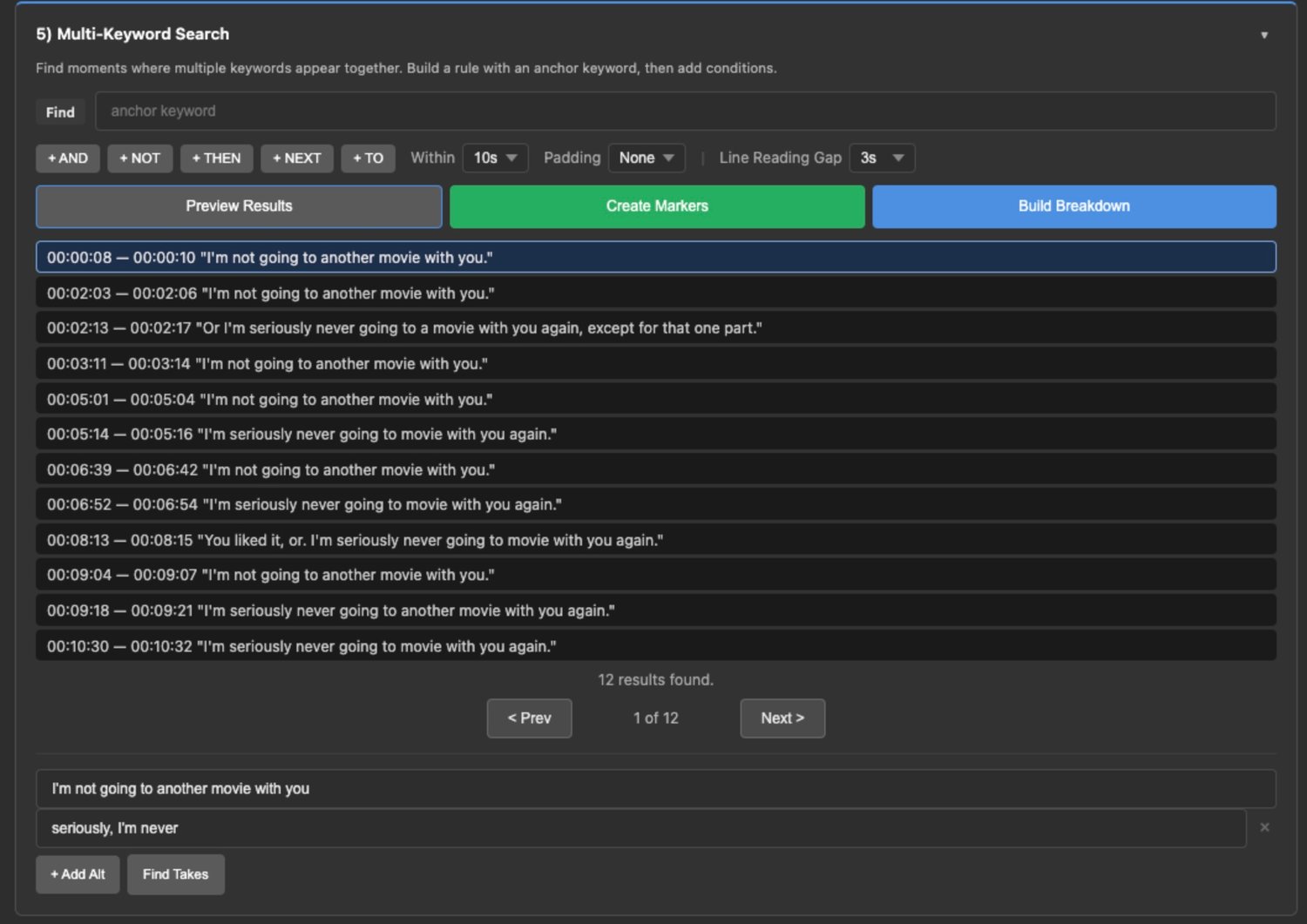Click the "I'm not going to another movie with you" field
Screen dimensions: 1307x924
[656, 789]
